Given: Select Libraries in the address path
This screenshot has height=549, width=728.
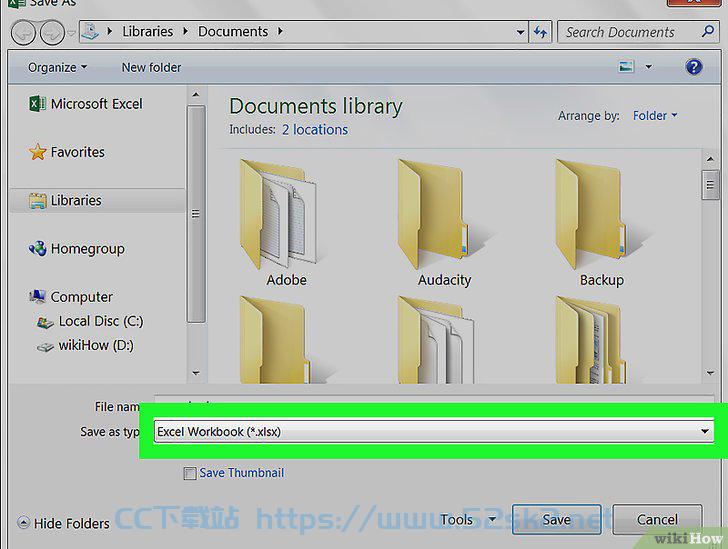Looking at the screenshot, I should (148, 32).
